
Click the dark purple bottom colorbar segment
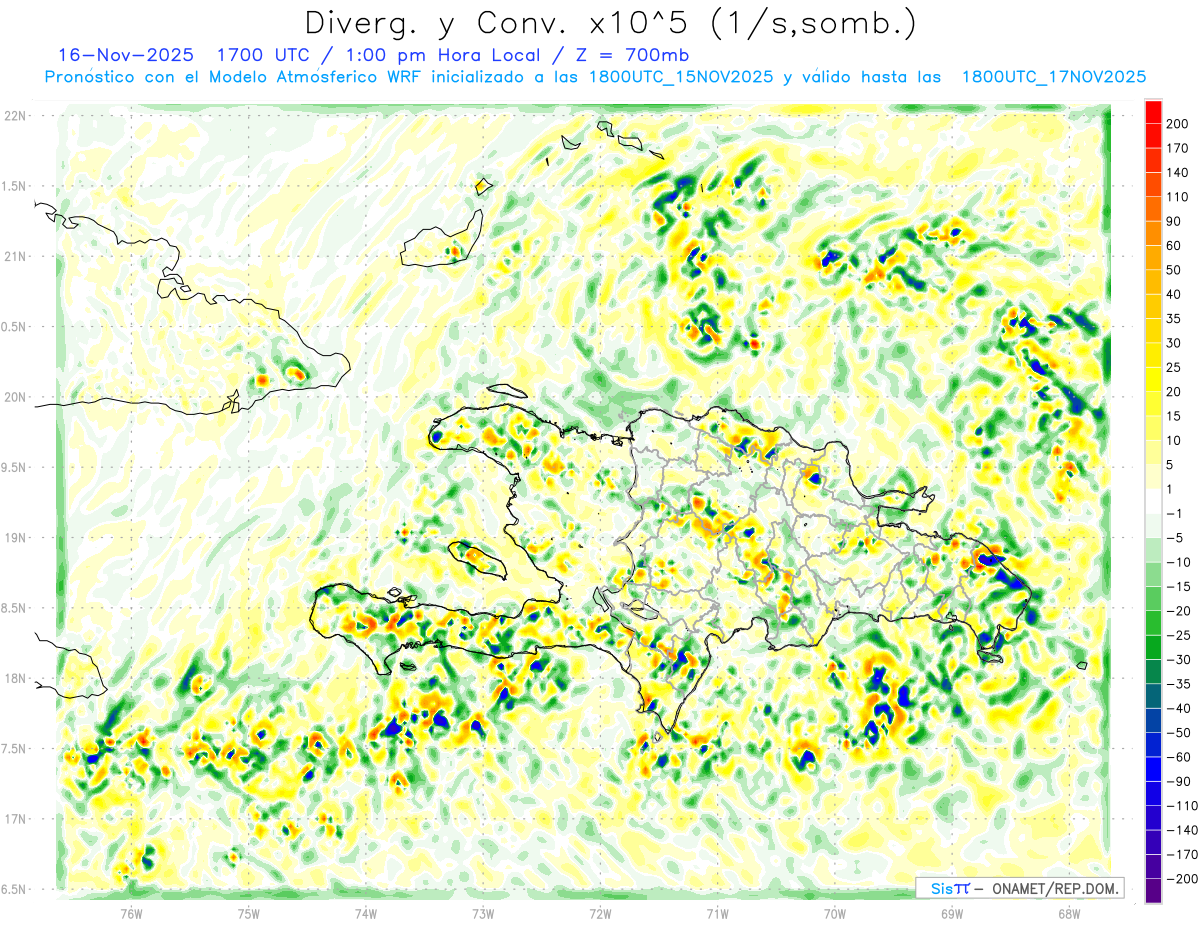point(1154,891)
